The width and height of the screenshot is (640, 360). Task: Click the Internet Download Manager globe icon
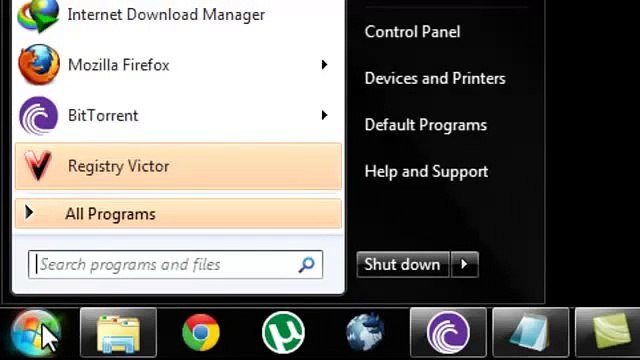point(39,15)
